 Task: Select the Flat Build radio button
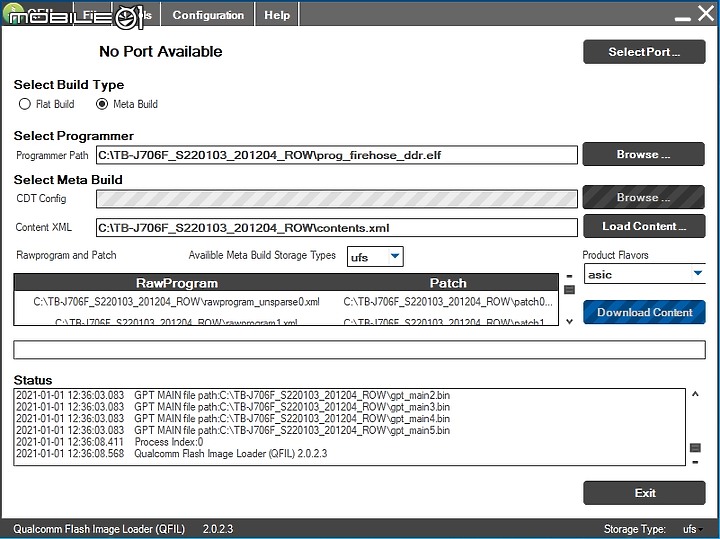(x=25, y=104)
